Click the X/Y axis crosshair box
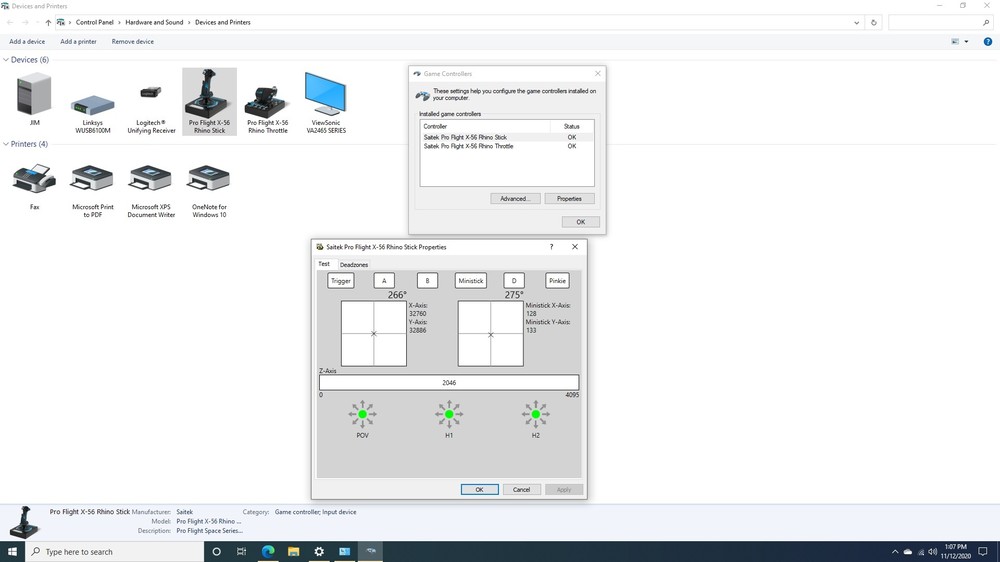 click(374, 334)
